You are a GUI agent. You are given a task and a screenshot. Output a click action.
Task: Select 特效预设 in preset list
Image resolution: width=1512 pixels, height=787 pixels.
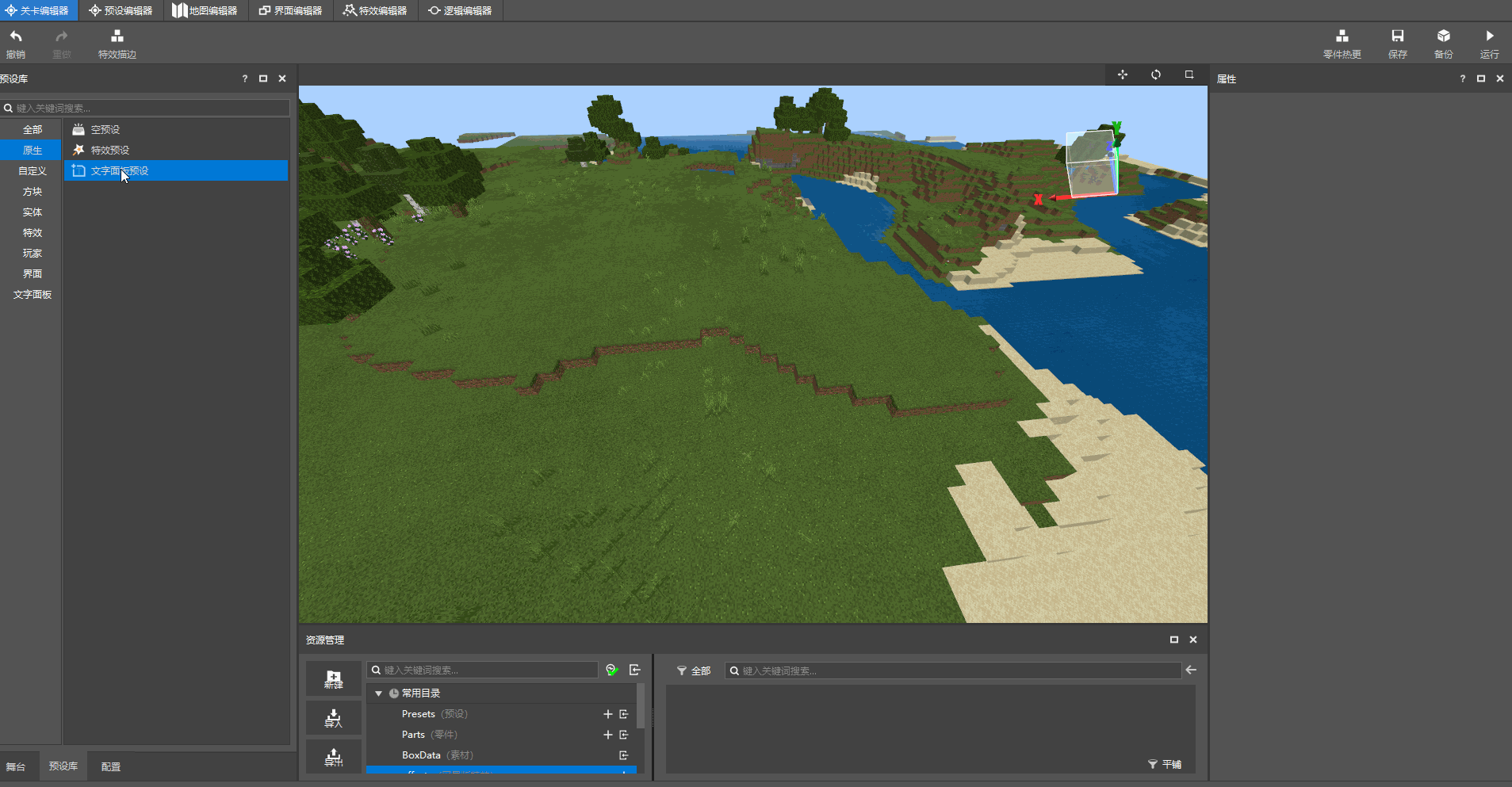click(176, 151)
